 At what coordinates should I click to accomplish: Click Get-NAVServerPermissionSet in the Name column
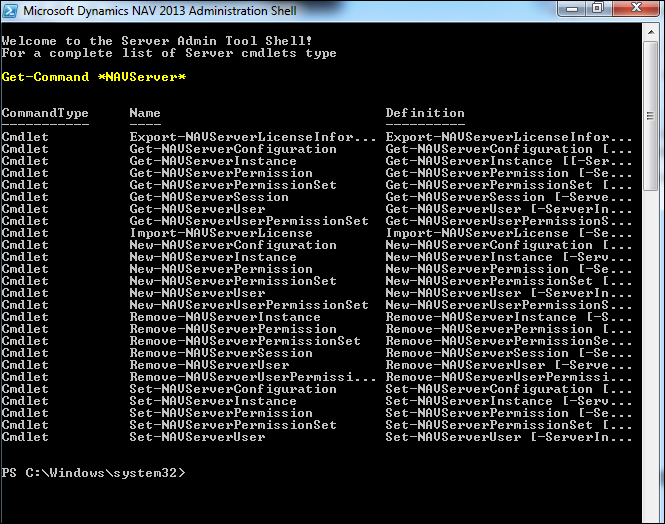233,185
